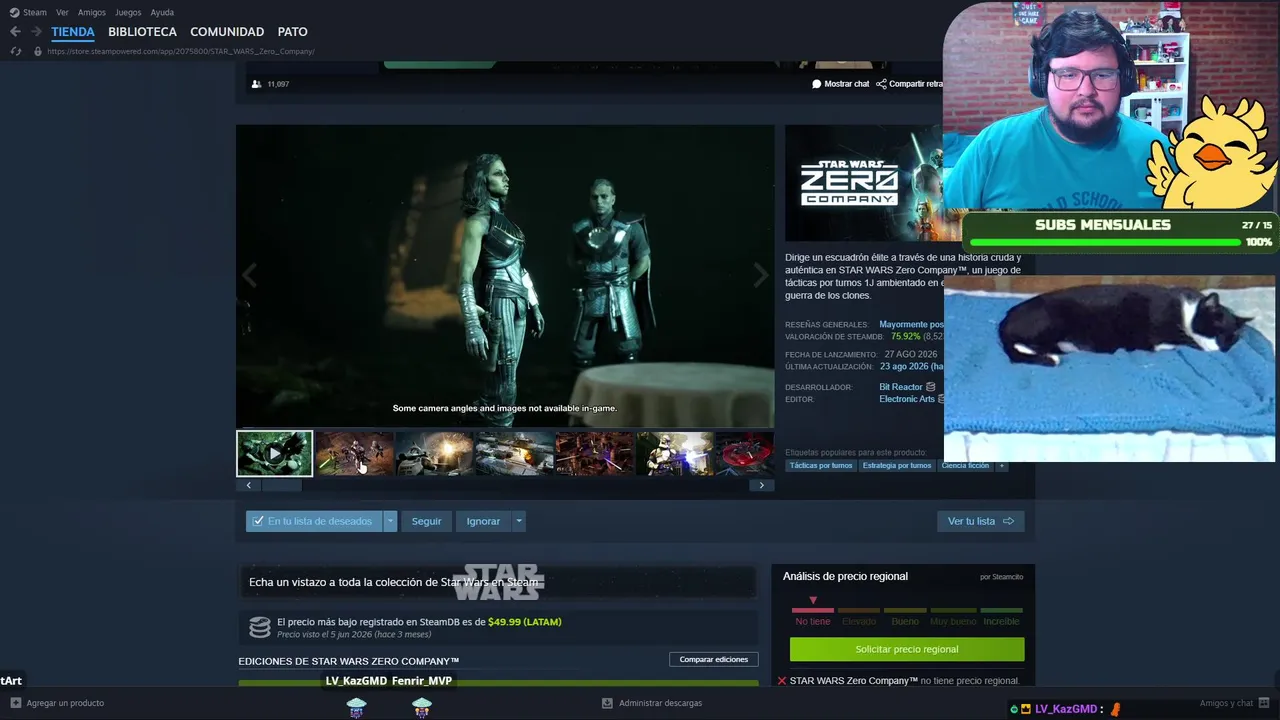The image size is (1280, 720).
Task: Click the padlock security icon
Action: tap(38, 51)
